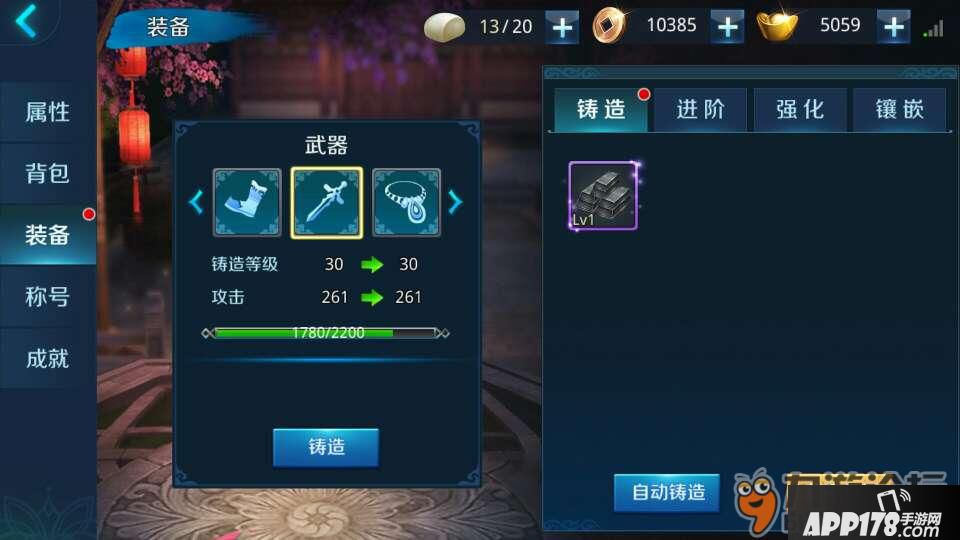Add stamina with the 13/20 plus button

click(x=562, y=28)
